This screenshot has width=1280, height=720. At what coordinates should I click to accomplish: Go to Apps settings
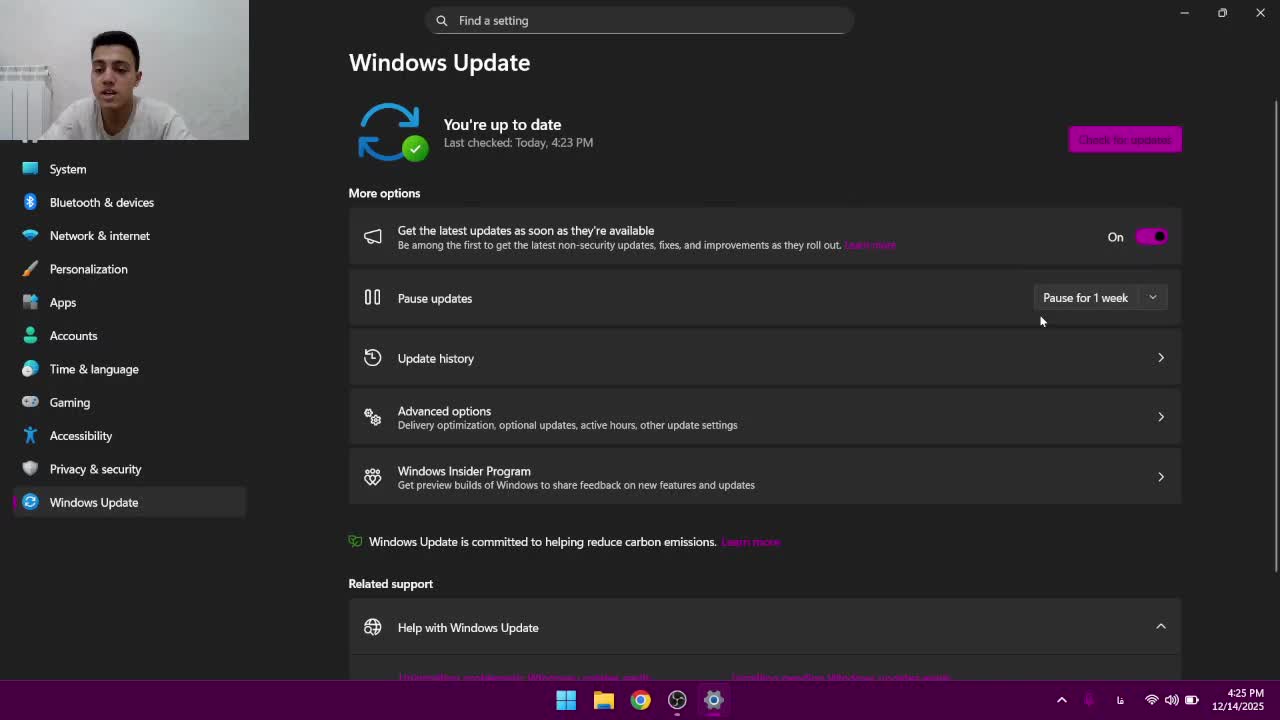tap(130, 302)
